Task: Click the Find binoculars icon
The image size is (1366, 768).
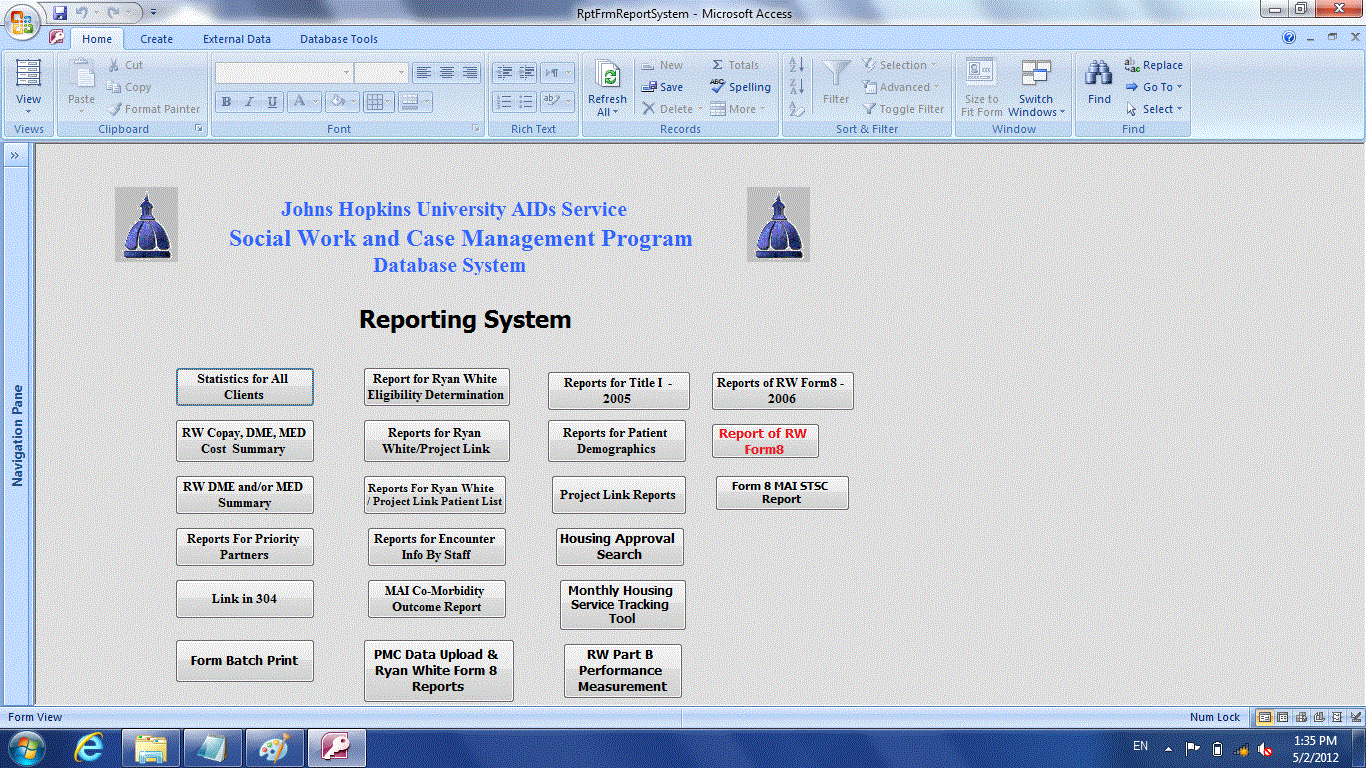Action: coord(1099,73)
